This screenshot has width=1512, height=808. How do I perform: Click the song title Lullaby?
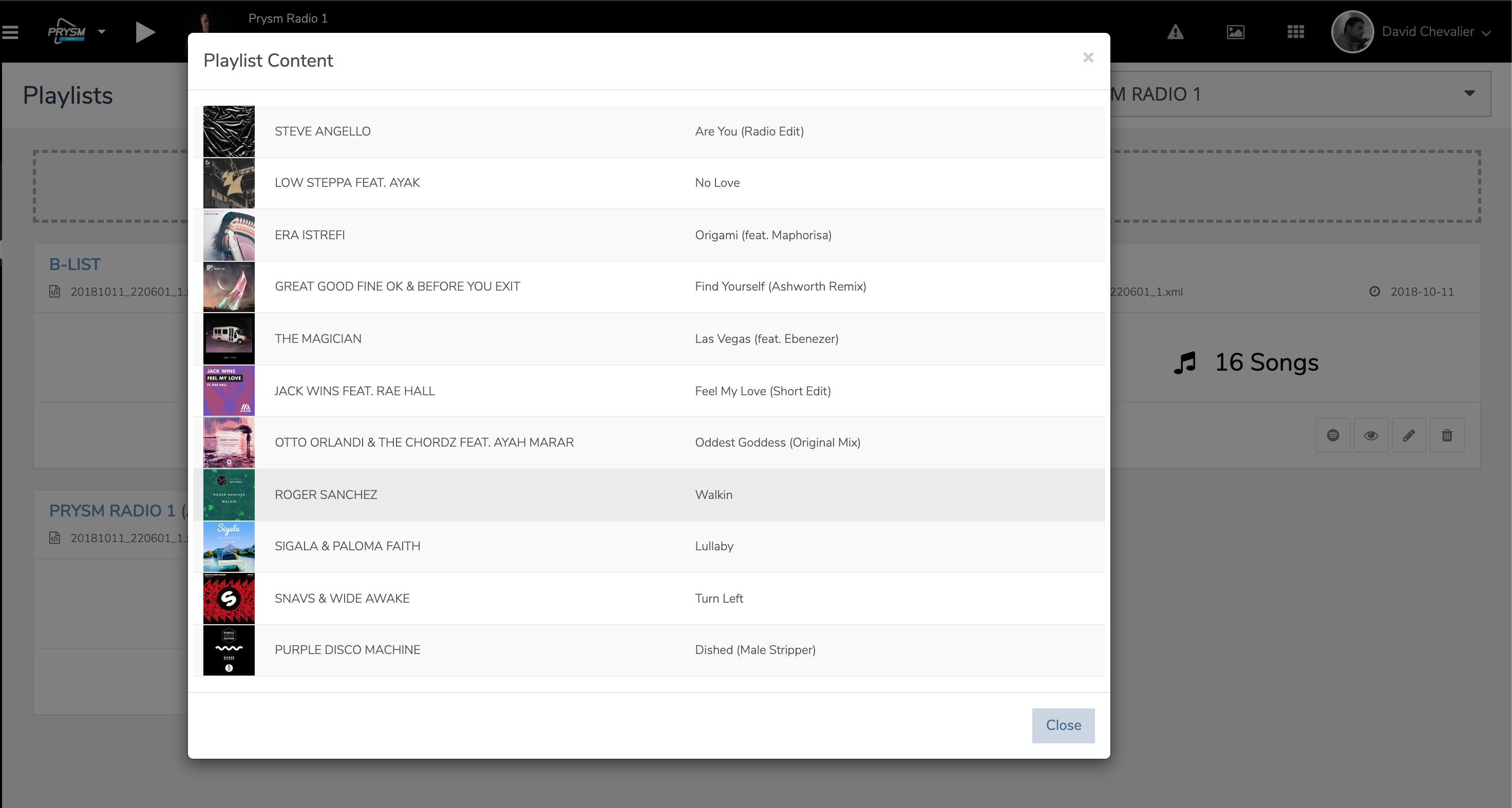pyautogui.click(x=714, y=546)
